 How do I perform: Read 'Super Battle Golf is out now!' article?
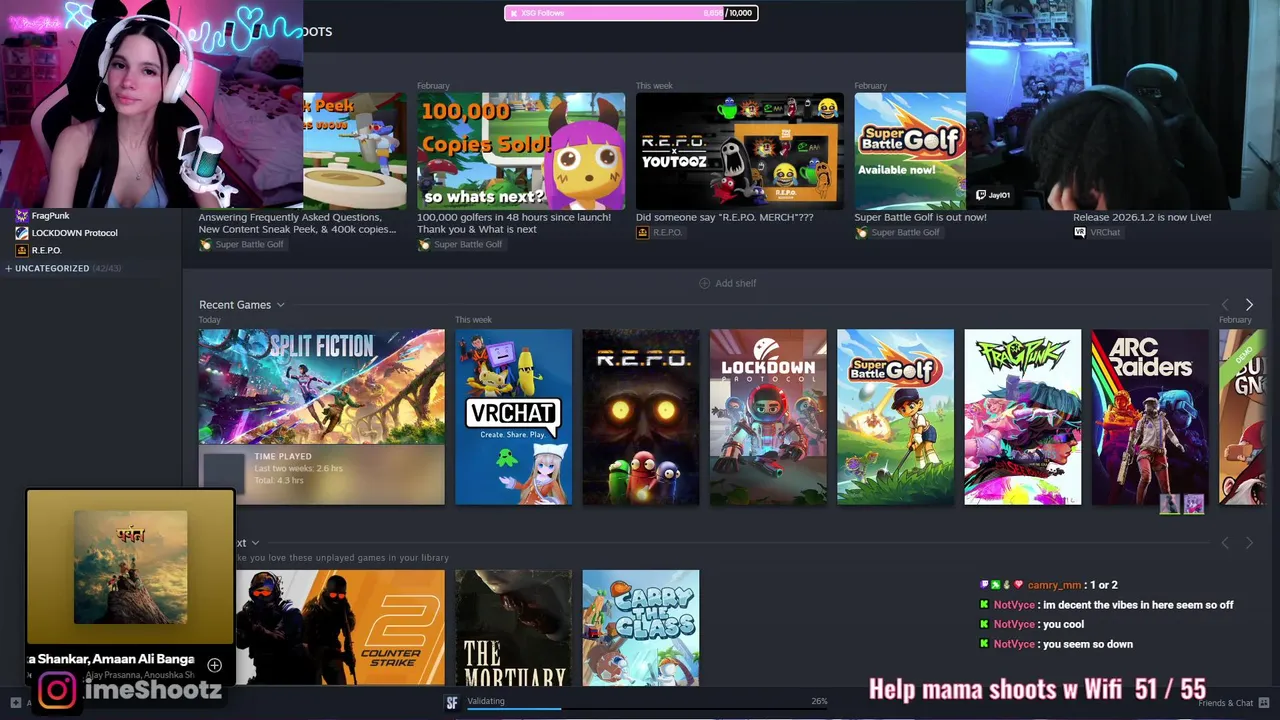920,217
